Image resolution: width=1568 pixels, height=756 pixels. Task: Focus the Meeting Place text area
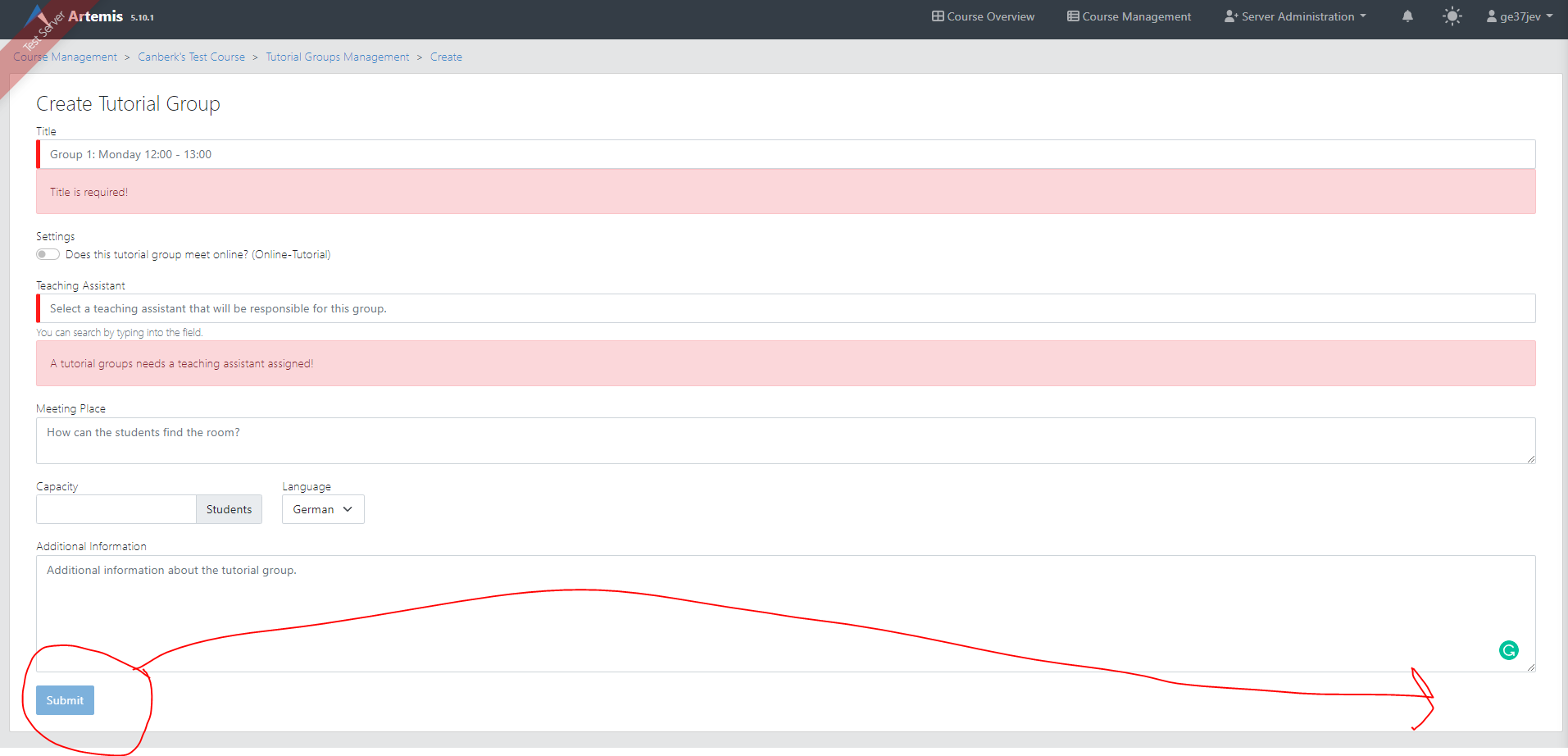point(786,441)
